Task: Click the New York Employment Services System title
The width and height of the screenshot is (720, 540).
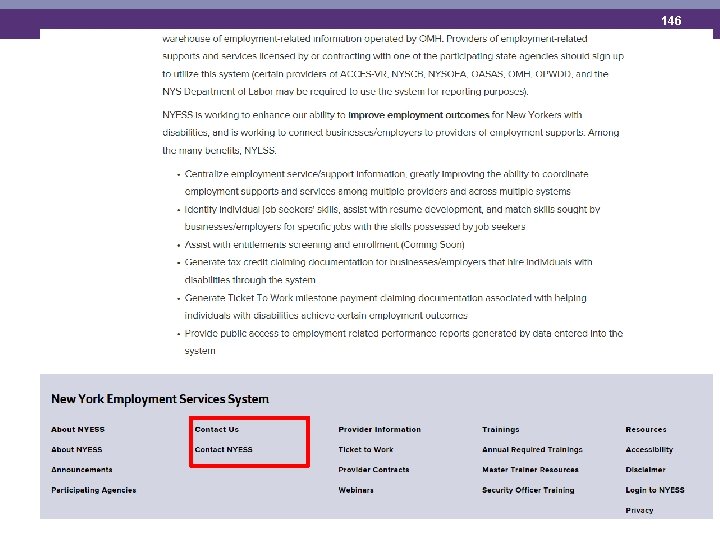Action: point(160,399)
